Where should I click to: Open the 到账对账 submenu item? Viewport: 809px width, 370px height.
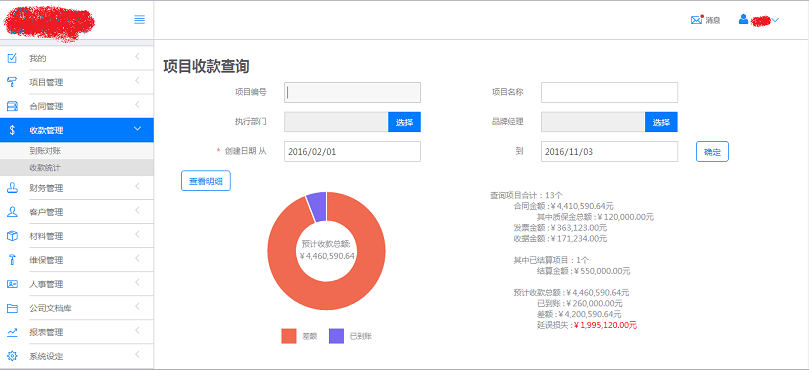[x=77, y=151]
